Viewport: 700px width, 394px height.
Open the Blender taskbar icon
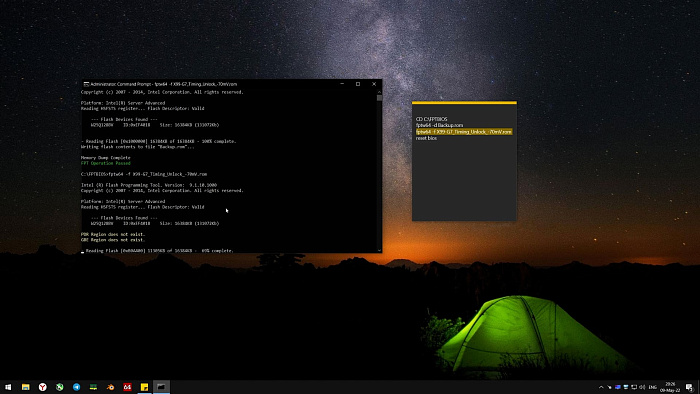coord(110,387)
